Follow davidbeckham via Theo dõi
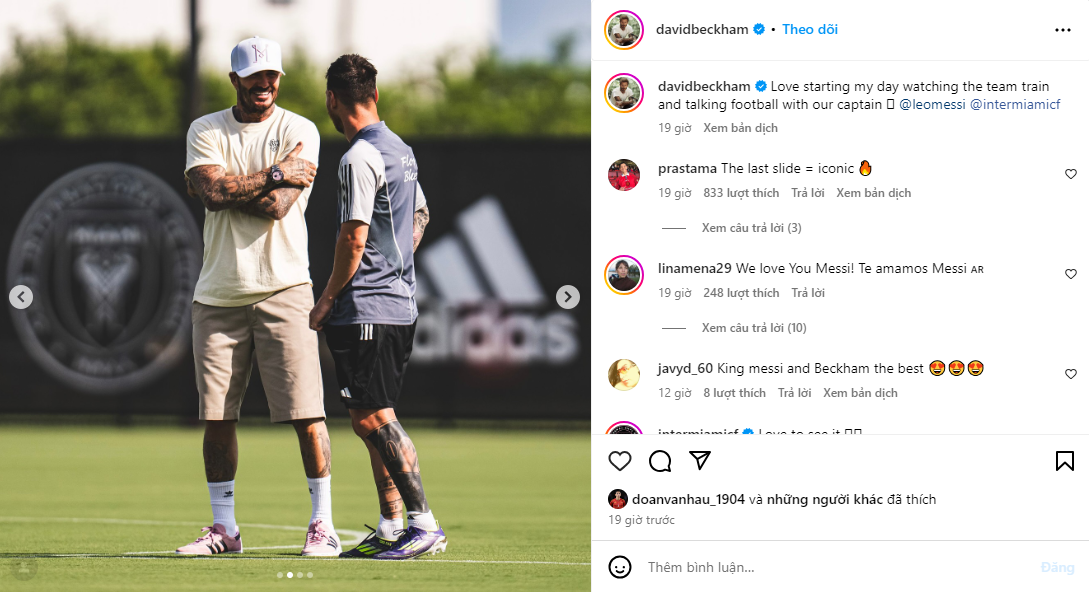Screen dimensions: 1089x592 [x=810, y=29]
